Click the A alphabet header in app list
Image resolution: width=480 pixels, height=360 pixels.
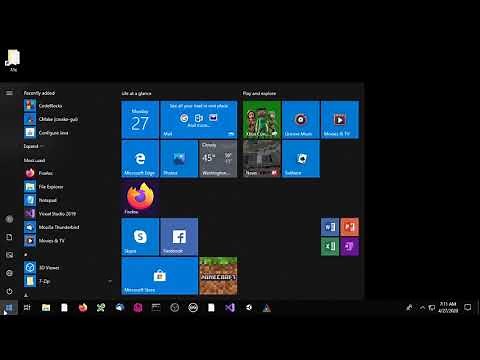pyautogui.click(x=26, y=295)
